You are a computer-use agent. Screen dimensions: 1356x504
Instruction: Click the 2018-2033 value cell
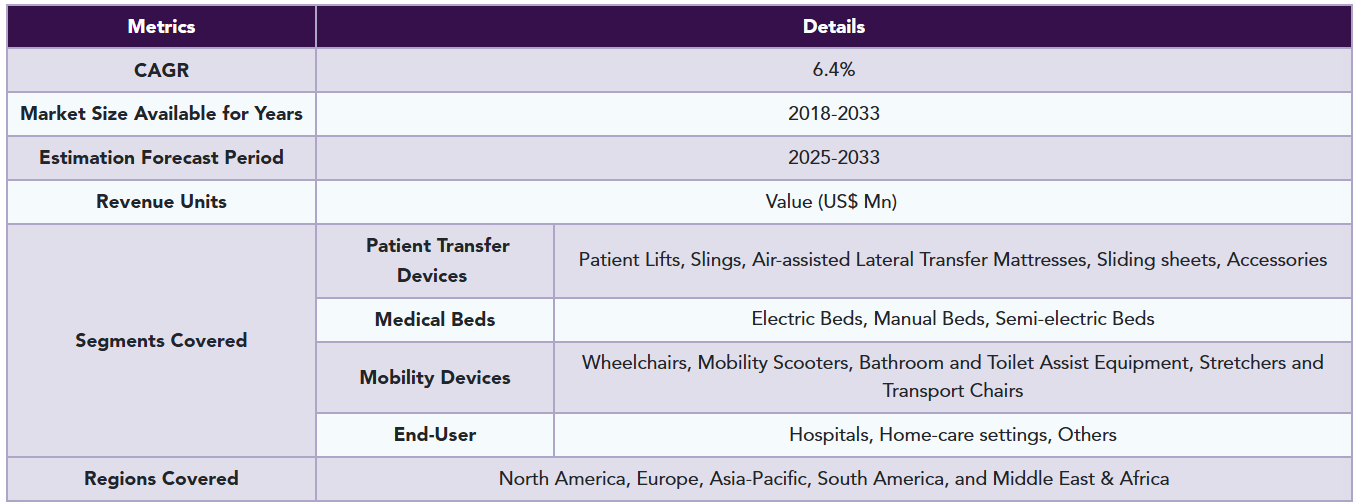[834, 114]
